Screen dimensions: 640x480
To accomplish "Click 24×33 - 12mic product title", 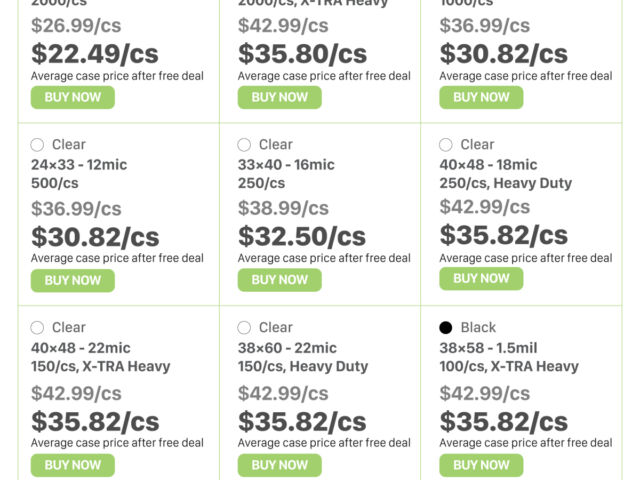I will pos(79,165).
